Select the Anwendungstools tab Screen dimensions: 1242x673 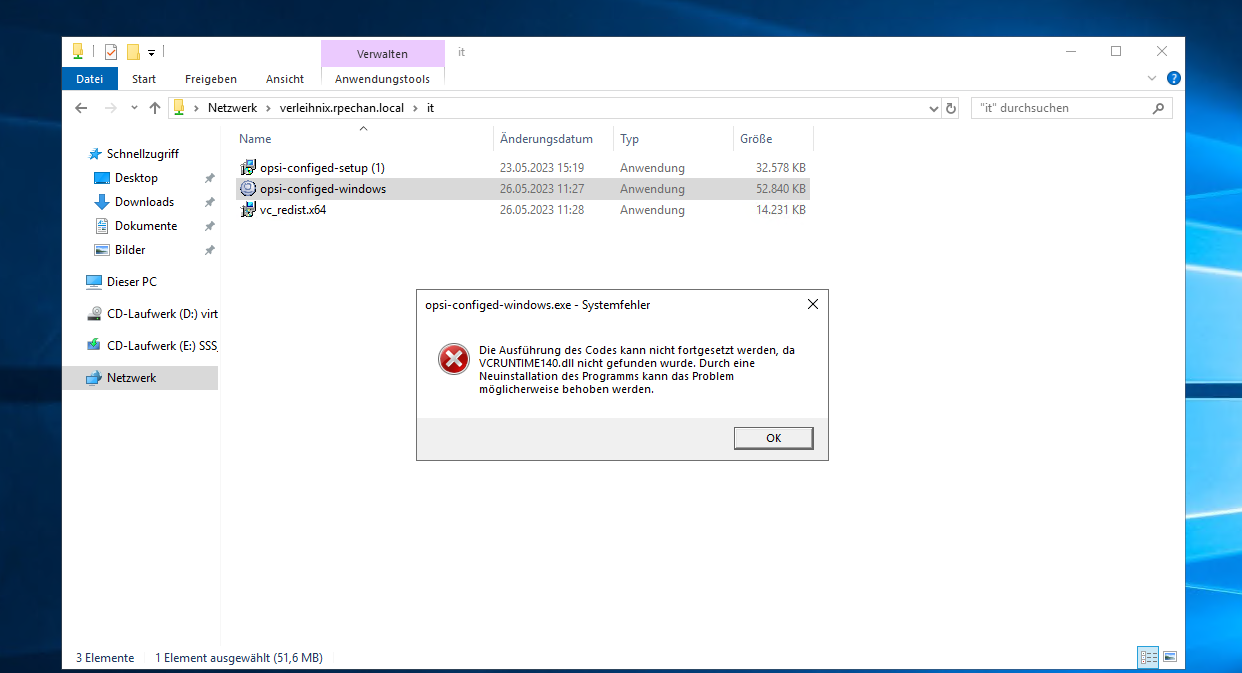coord(382,79)
